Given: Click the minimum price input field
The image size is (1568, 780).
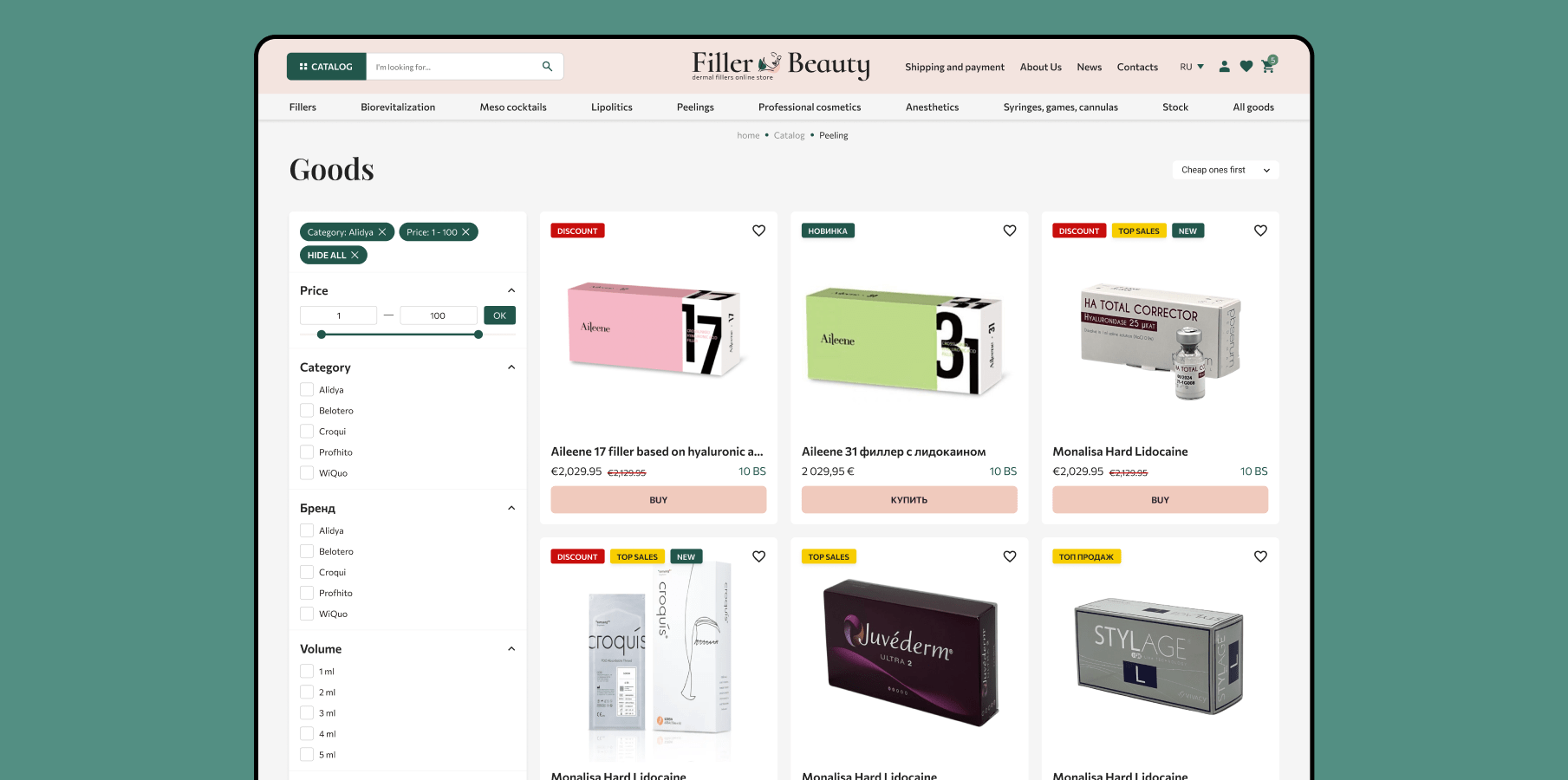Looking at the screenshot, I should click(x=338, y=315).
